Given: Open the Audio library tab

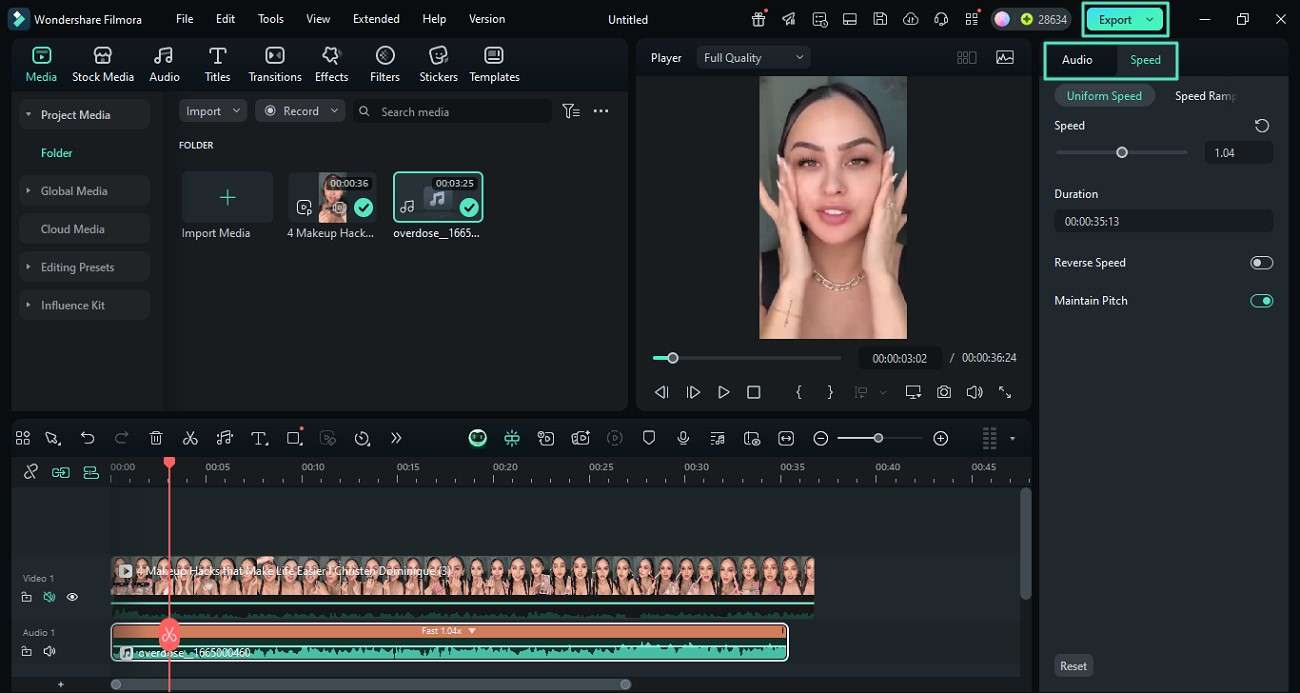Looking at the screenshot, I should point(164,65).
